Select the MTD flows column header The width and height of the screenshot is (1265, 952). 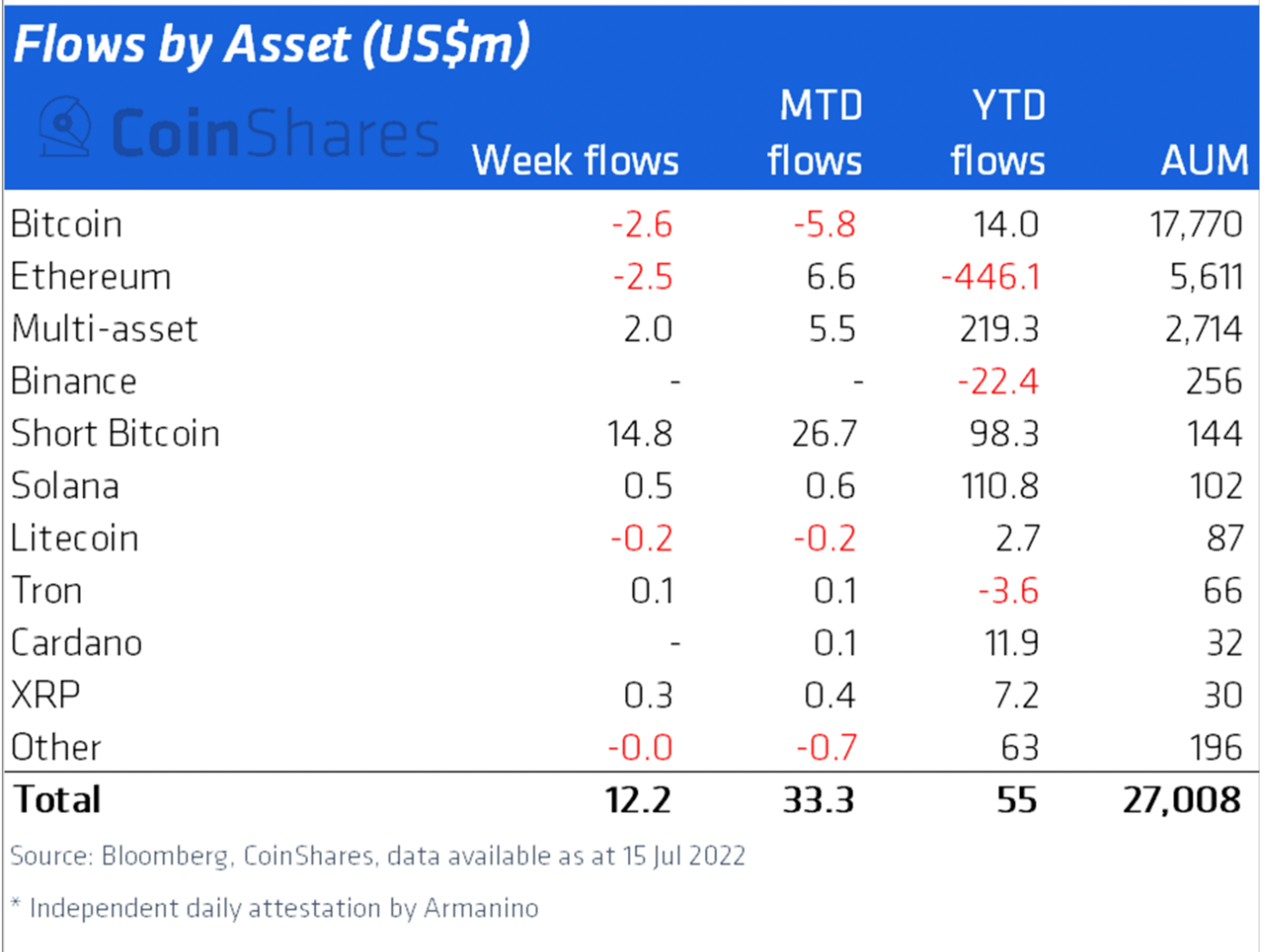click(815, 134)
